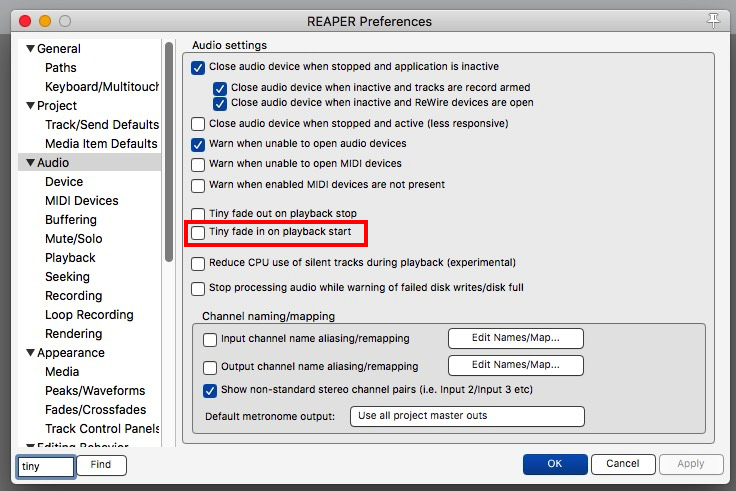The height and width of the screenshot is (491, 736).
Task: Enable reduce CPU use of silent tracks
Action: (198, 263)
